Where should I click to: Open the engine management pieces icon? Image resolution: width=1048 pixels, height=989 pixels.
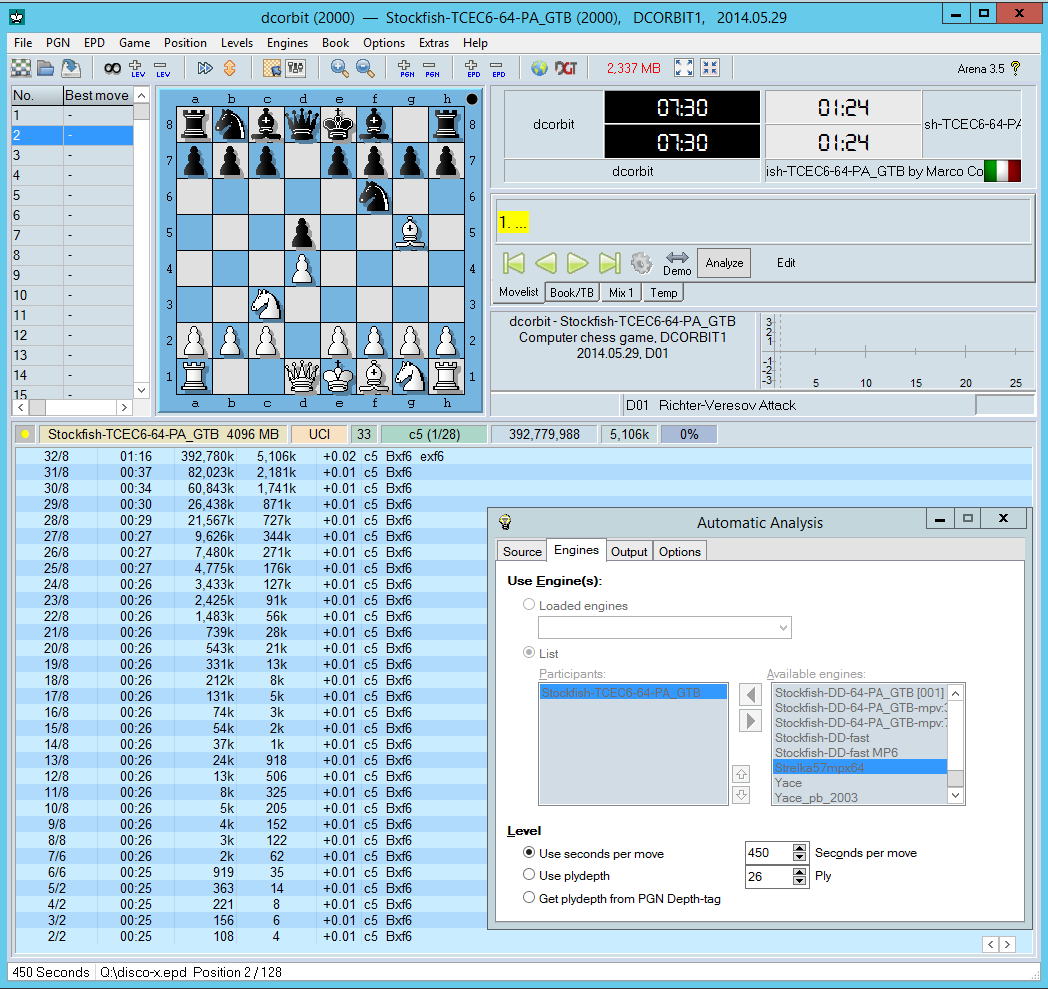coord(295,68)
